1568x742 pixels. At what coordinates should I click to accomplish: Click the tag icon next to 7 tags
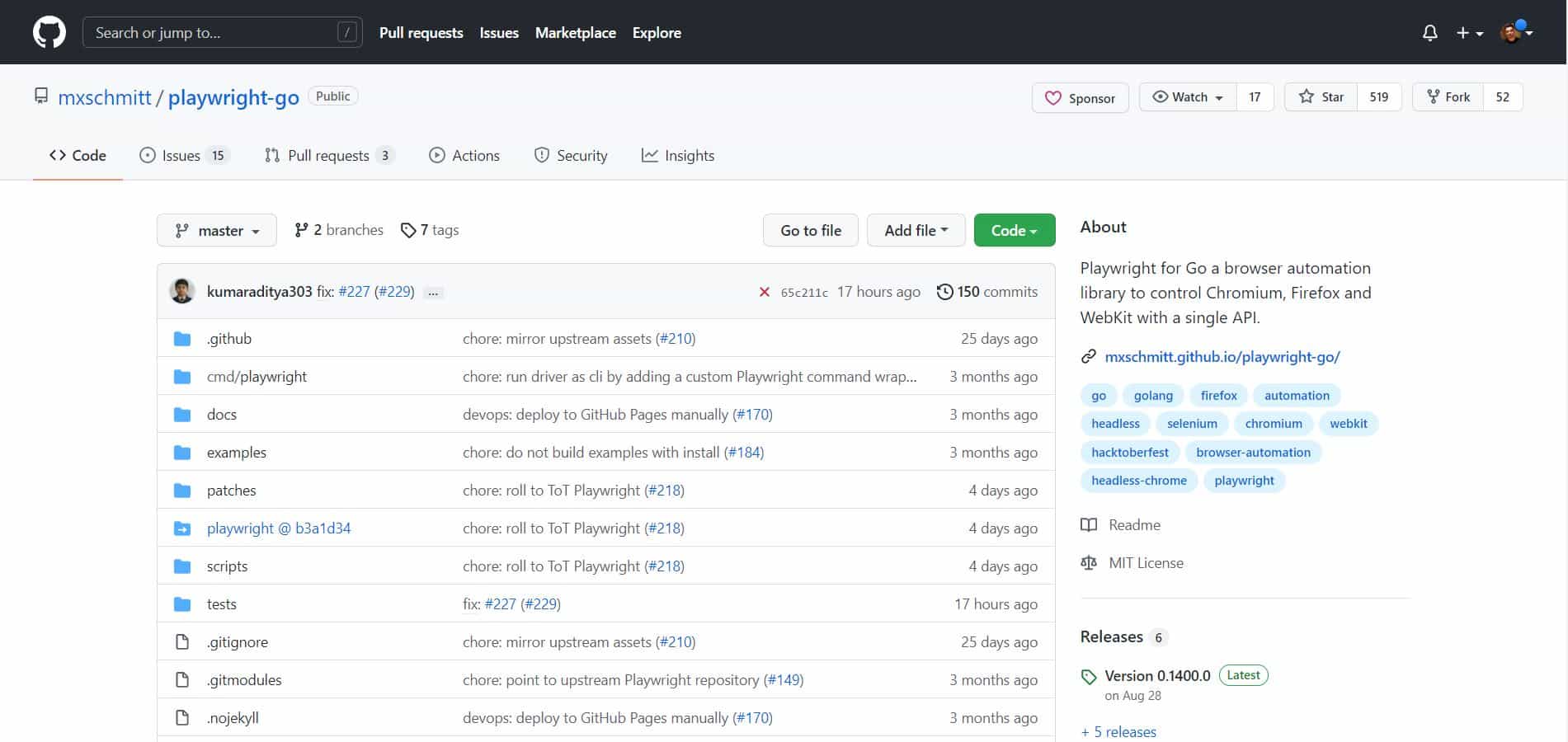(407, 230)
